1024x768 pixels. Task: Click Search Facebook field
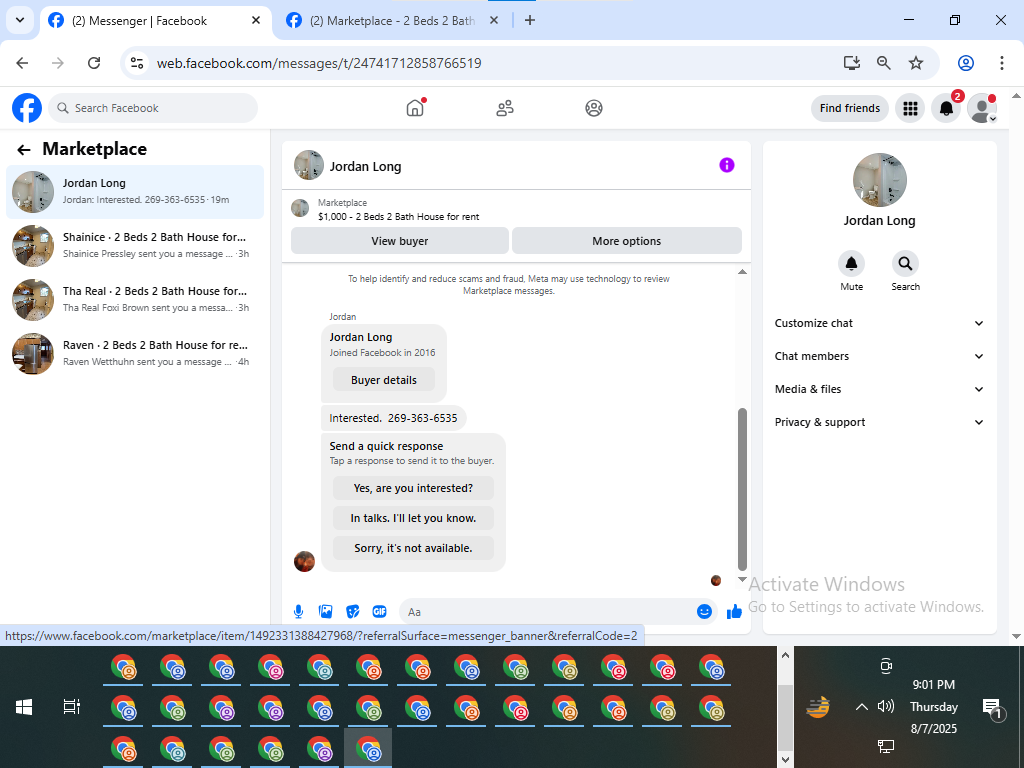click(153, 108)
